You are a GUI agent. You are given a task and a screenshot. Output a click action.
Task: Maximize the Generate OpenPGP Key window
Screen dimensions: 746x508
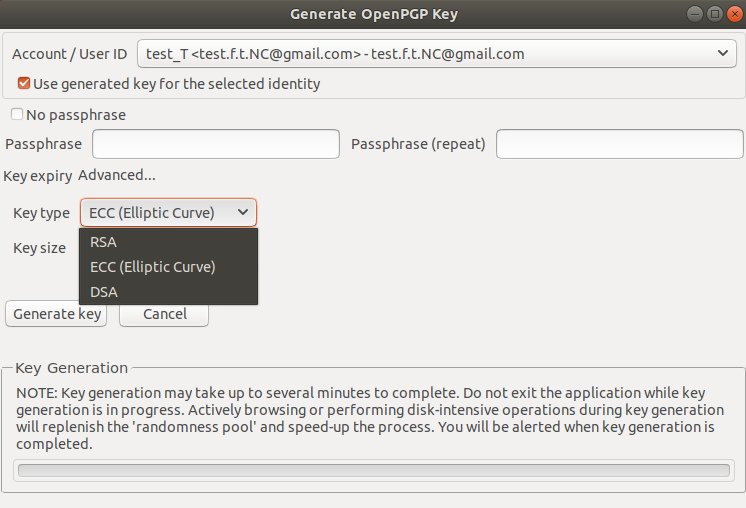tap(715, 14)
